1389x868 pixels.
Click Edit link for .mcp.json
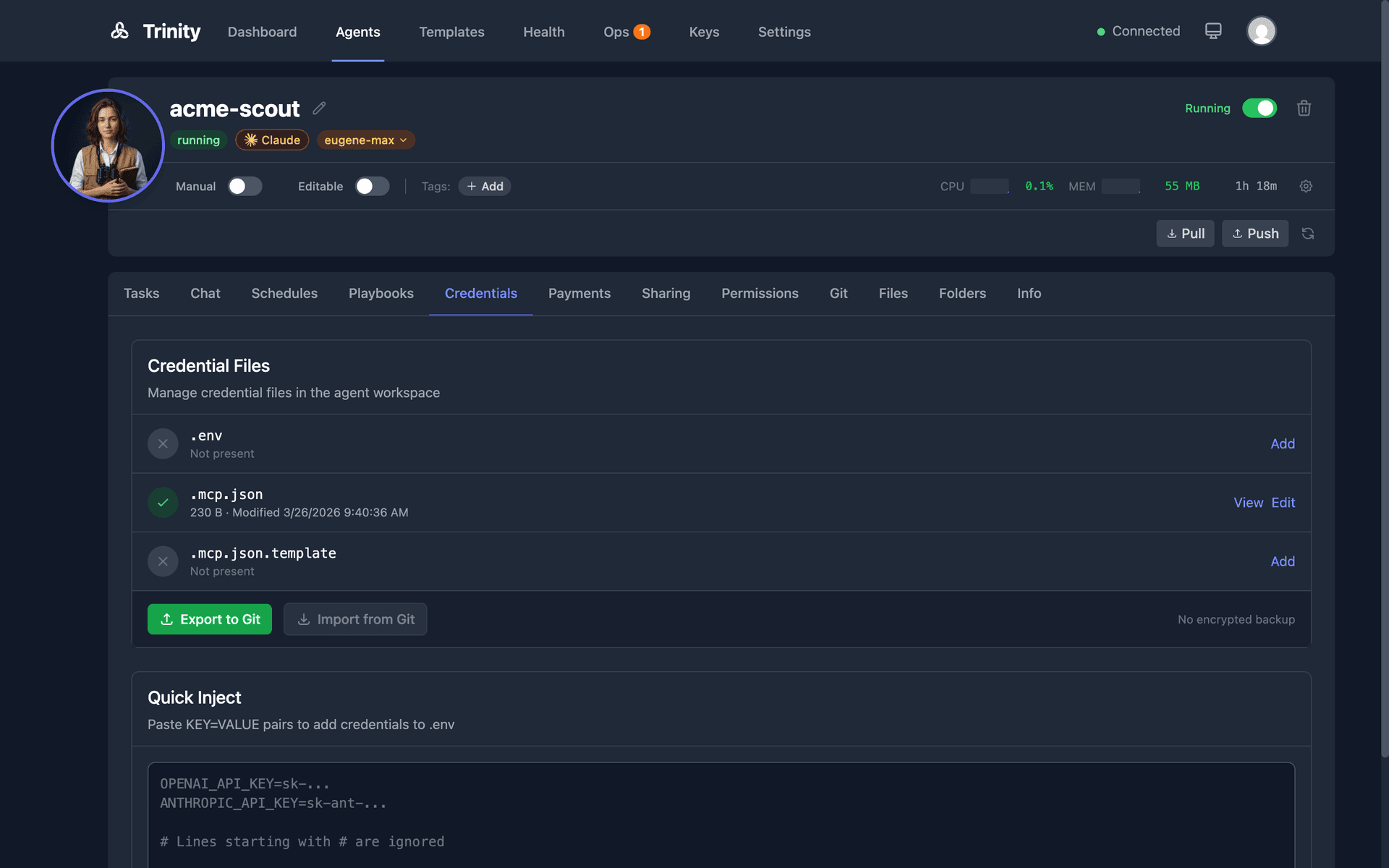1283,503
